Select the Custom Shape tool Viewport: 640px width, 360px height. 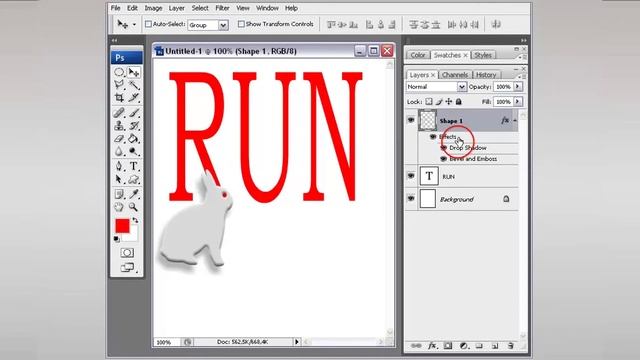click(x=133, y=179)
